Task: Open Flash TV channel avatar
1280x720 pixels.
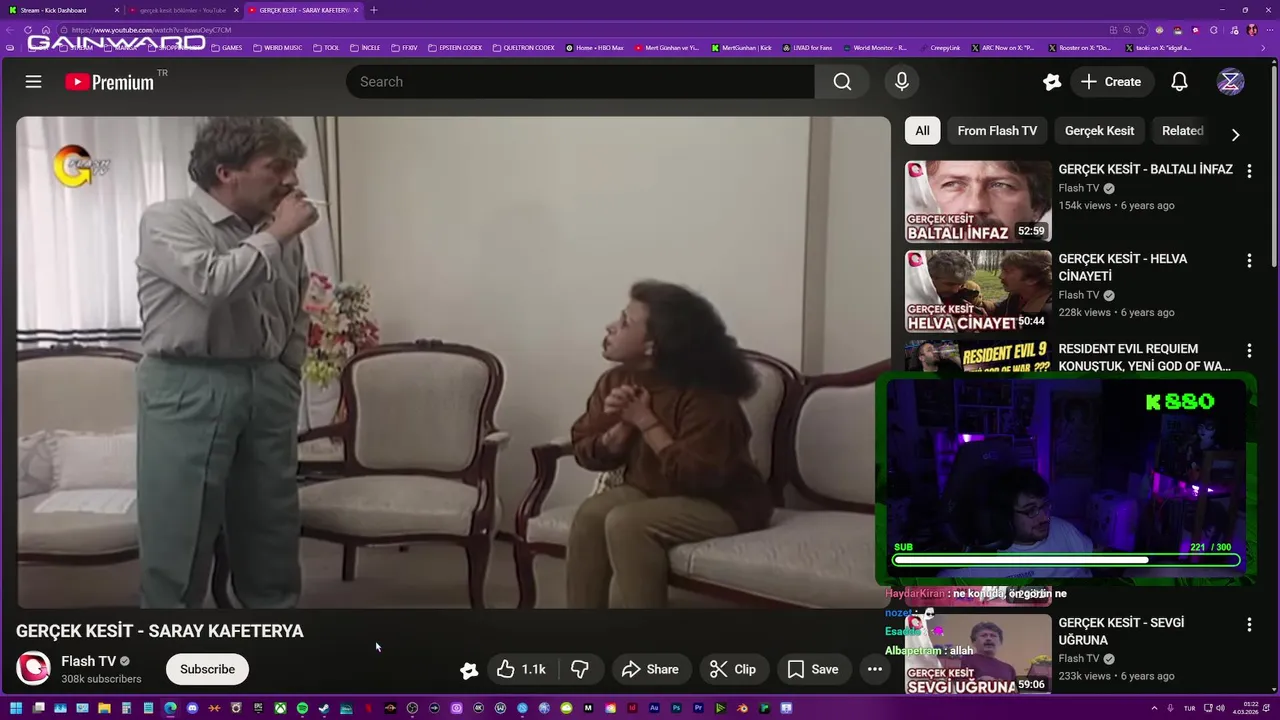Action: click(x=33, y=668)
